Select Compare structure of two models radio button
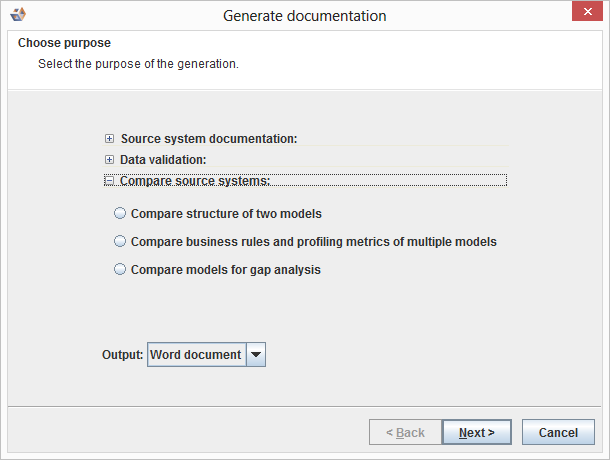 (x=121, y=213)
